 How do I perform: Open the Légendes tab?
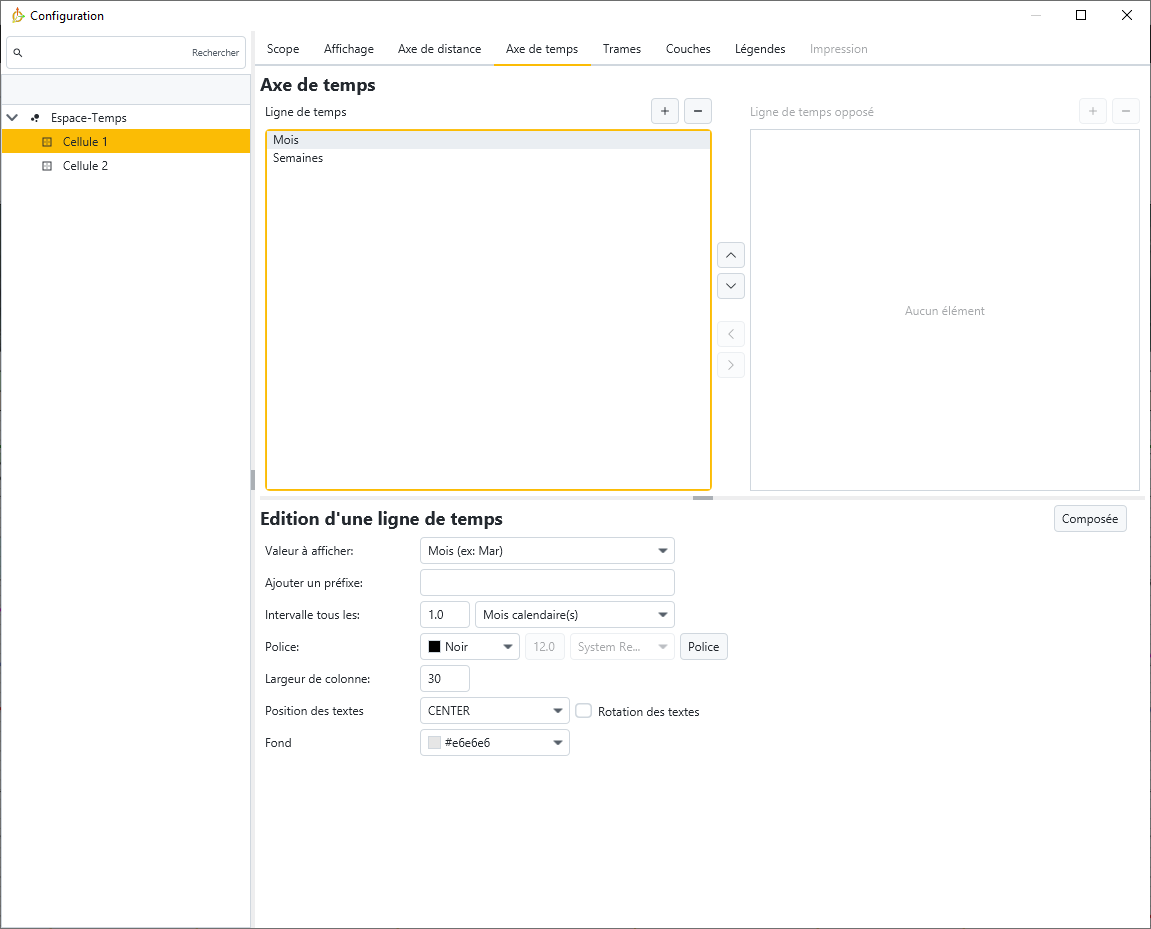[760, 49]
